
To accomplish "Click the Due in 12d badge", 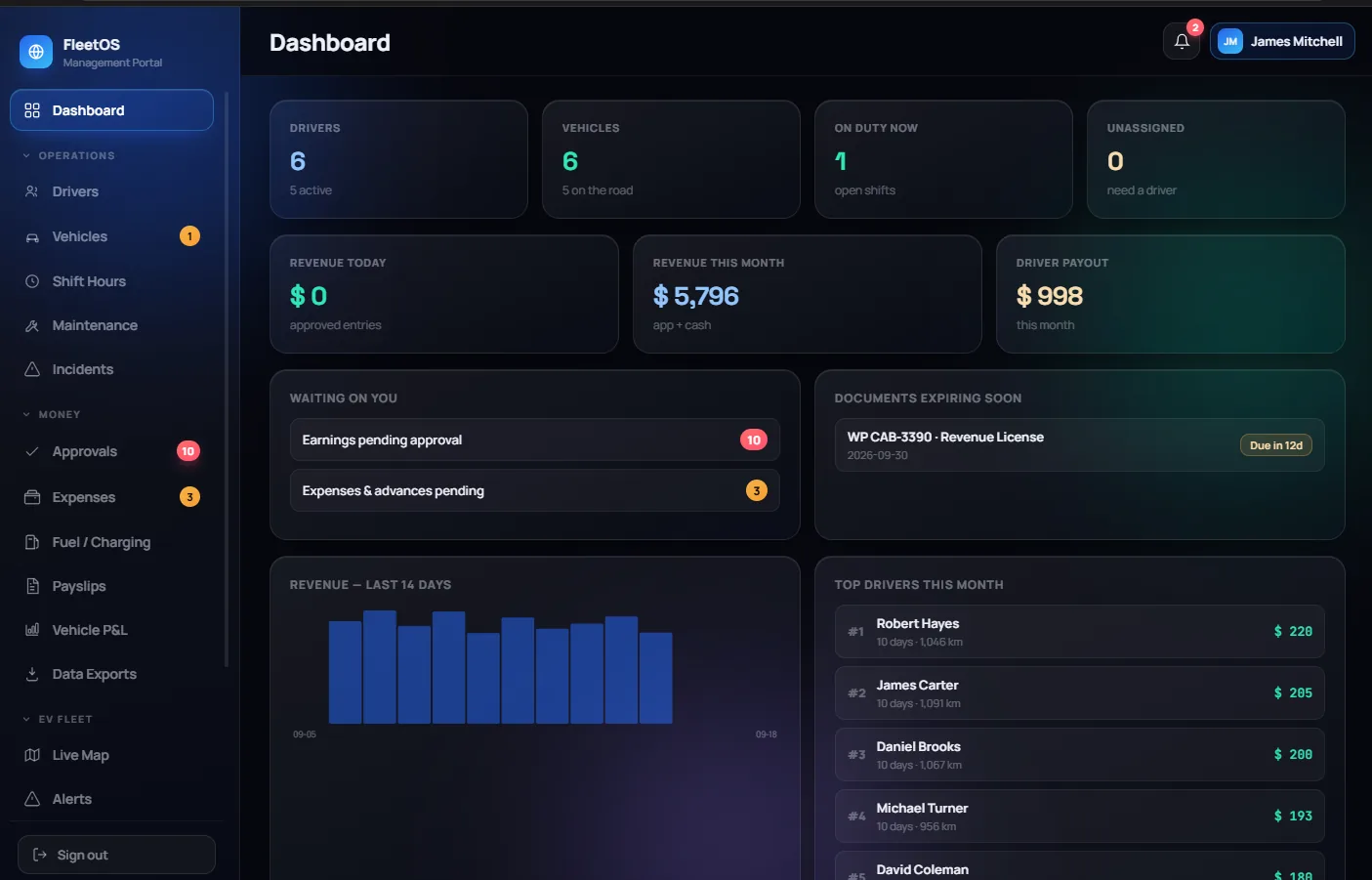I will (x=1275, y=445).
